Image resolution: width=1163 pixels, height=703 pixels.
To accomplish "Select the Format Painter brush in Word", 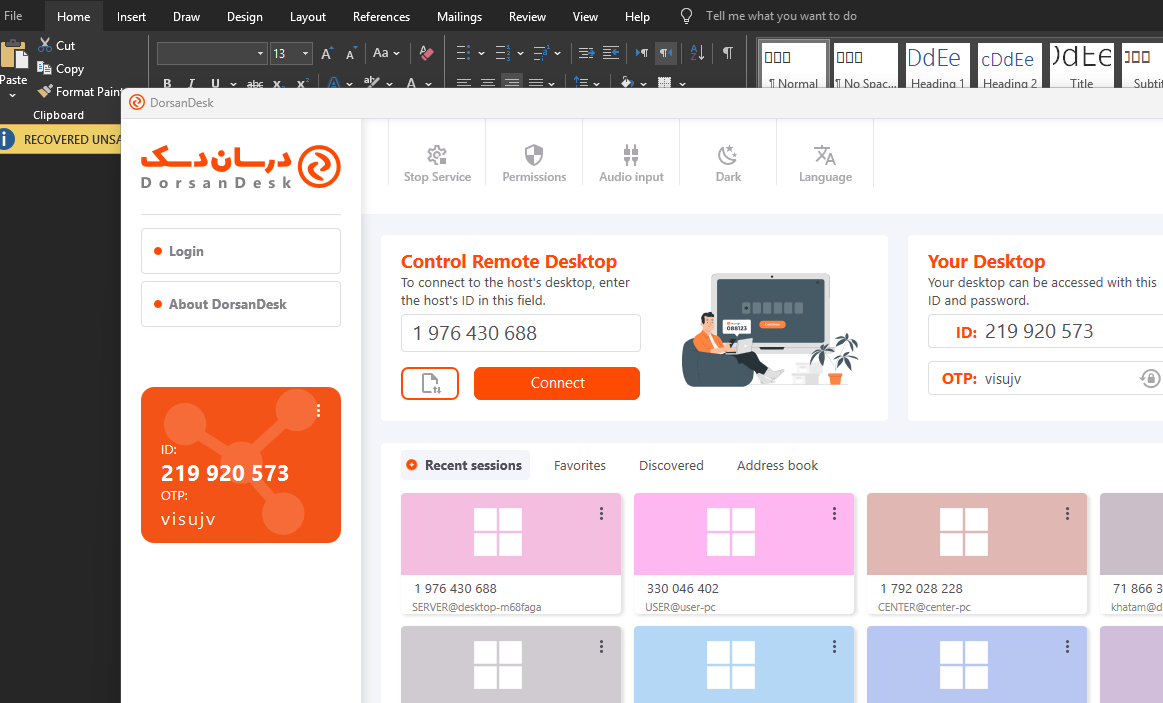I will (45, 91).
